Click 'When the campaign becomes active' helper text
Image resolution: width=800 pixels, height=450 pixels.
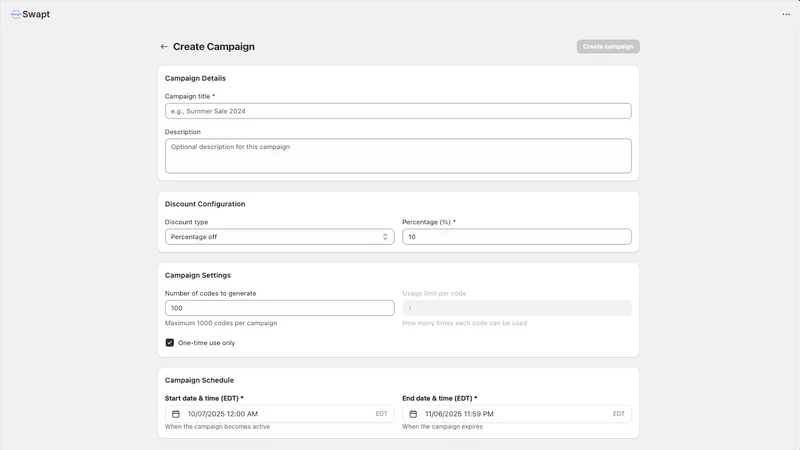pos(217,427)
